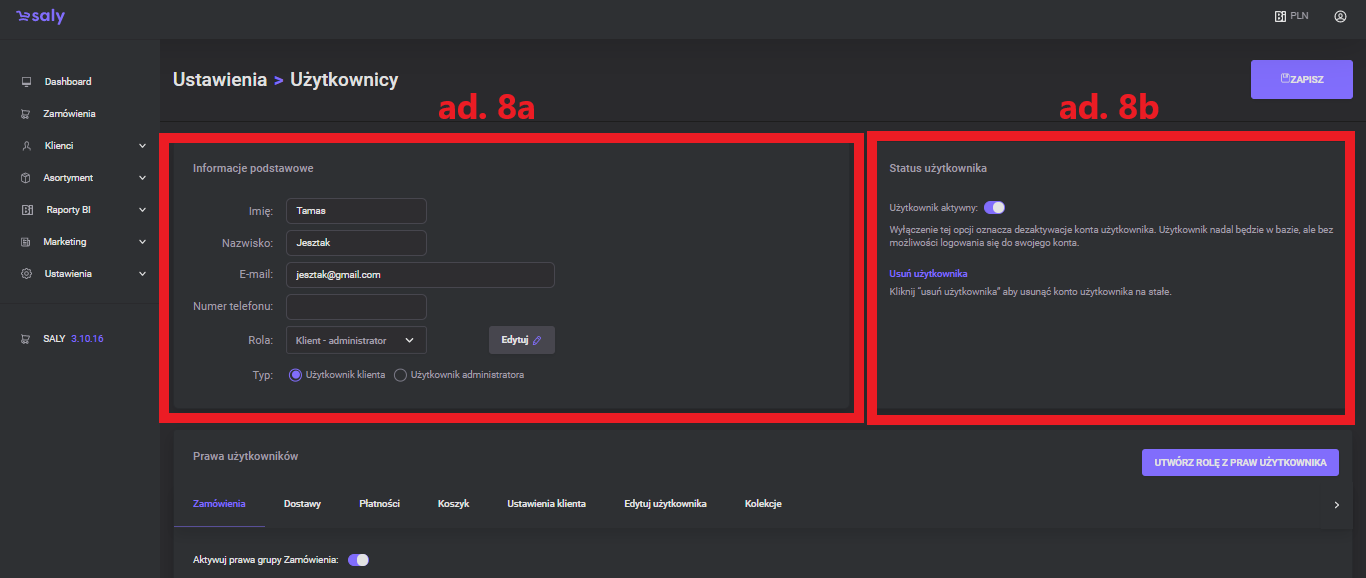Click the PLN currency icon
This screenshot has height=578, width=1366.
point(1279,17)
